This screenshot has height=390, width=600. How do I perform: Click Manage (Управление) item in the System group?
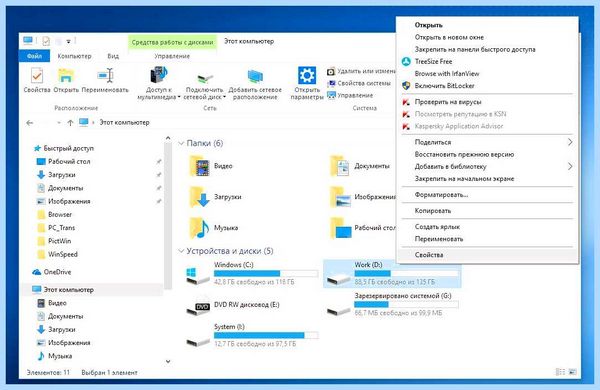click(x=350, y=95)
